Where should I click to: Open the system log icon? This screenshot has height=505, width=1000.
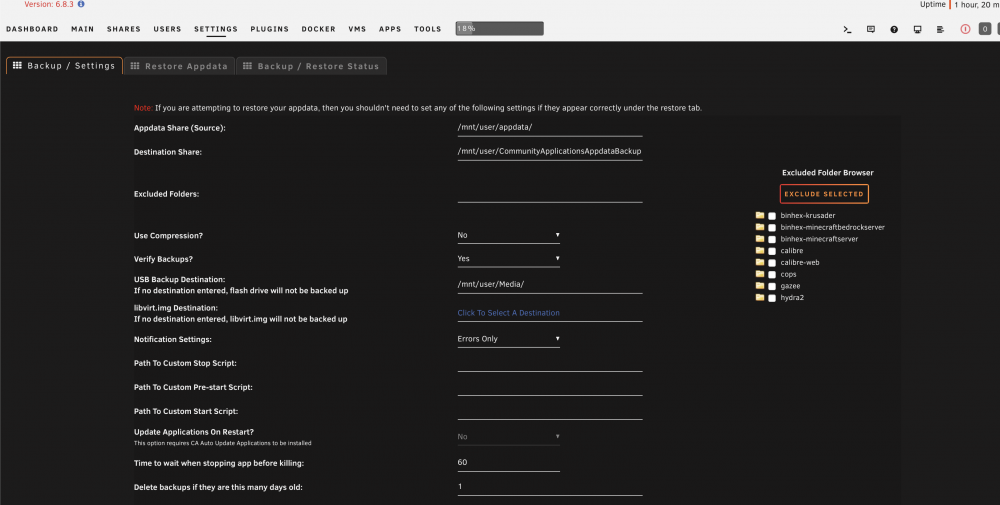[941, 29]
